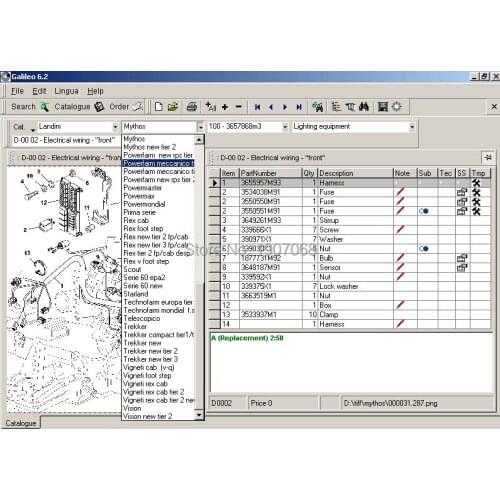The image size is (500, 500).
Task: Select Trekker new tier 3 in list
Action: point(158,359)
